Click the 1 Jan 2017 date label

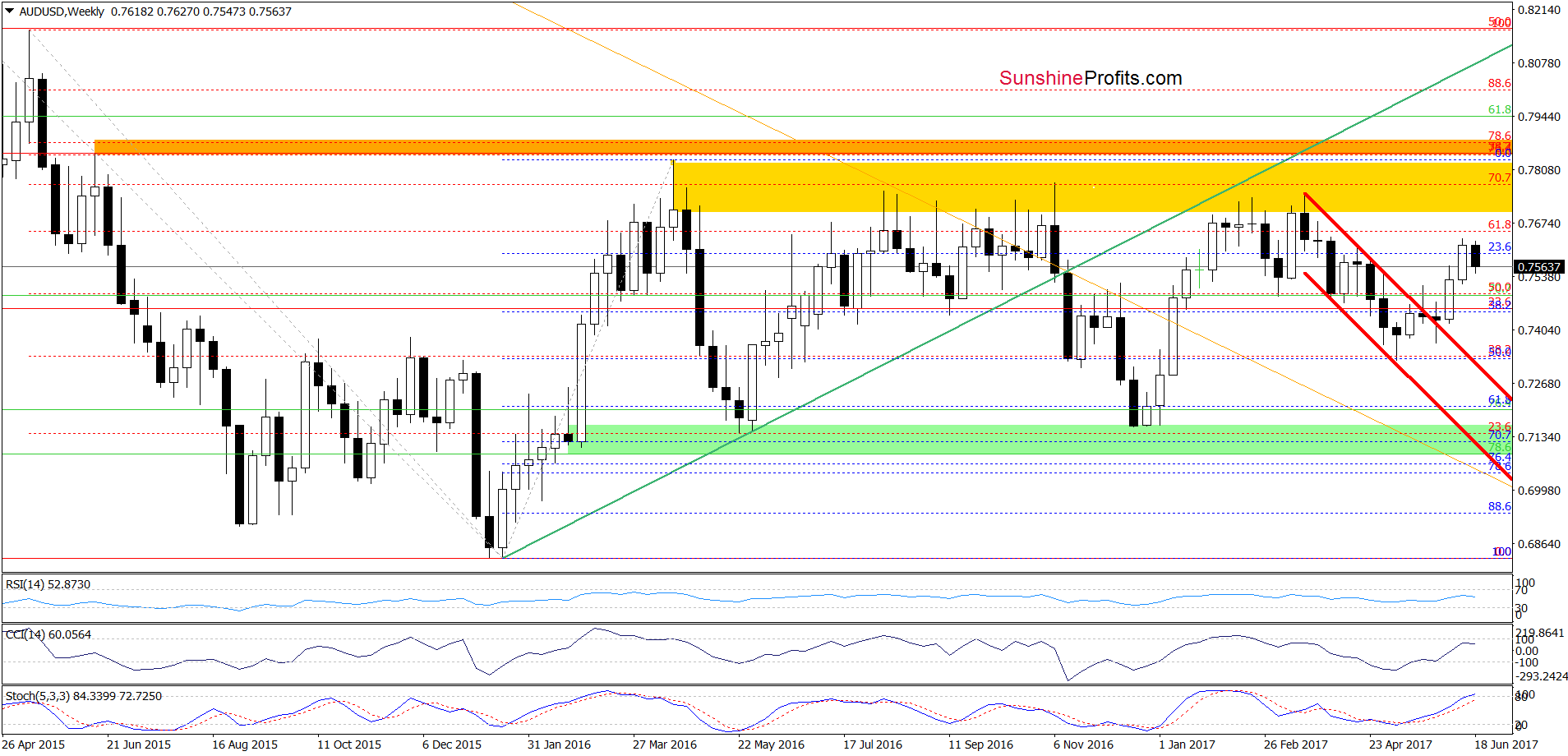pos(1187,744)
